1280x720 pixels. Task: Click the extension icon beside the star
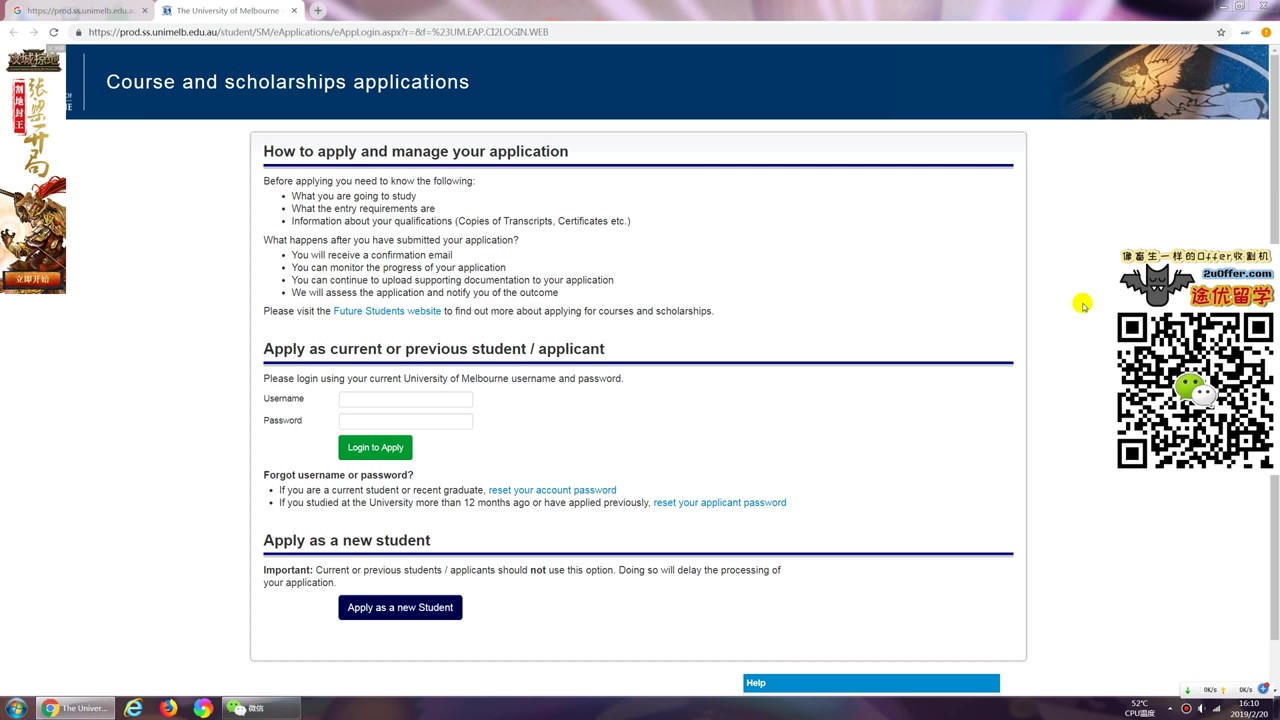pos(1245,32)
